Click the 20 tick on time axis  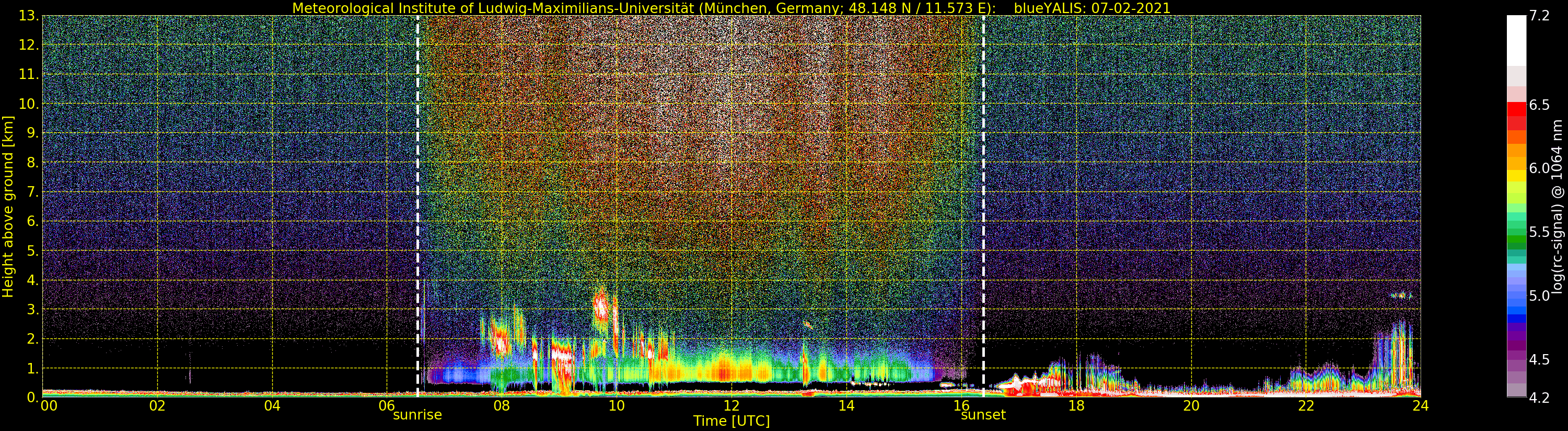1191,406
